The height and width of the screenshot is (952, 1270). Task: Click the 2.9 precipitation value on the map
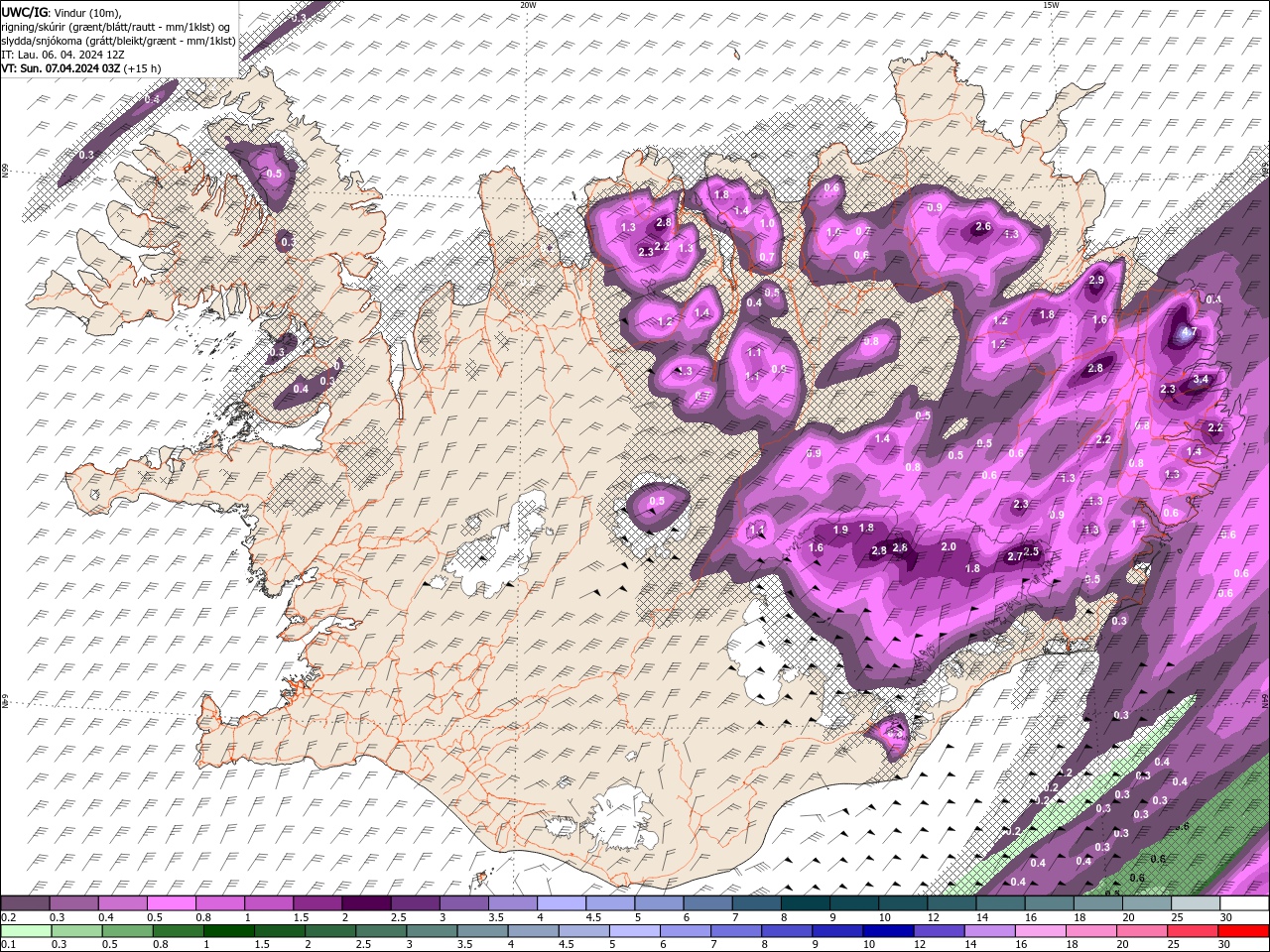[1096, 281]
